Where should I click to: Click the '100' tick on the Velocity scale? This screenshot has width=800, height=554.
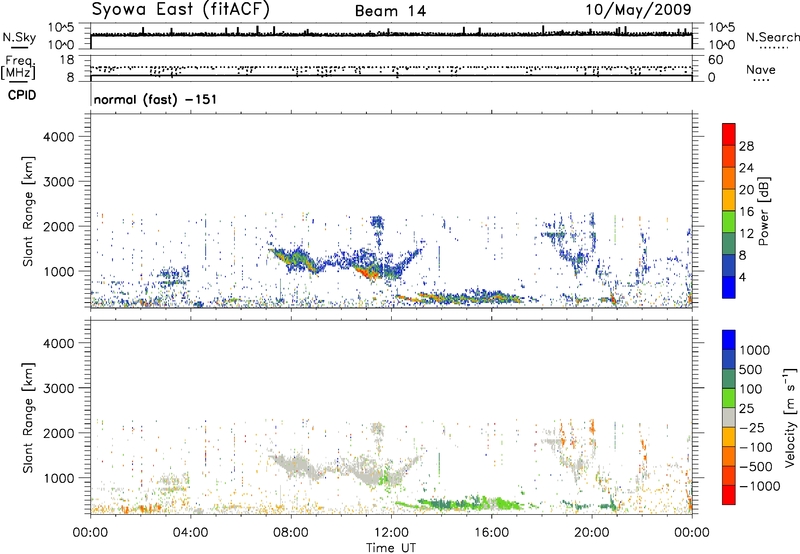point(751,389)
